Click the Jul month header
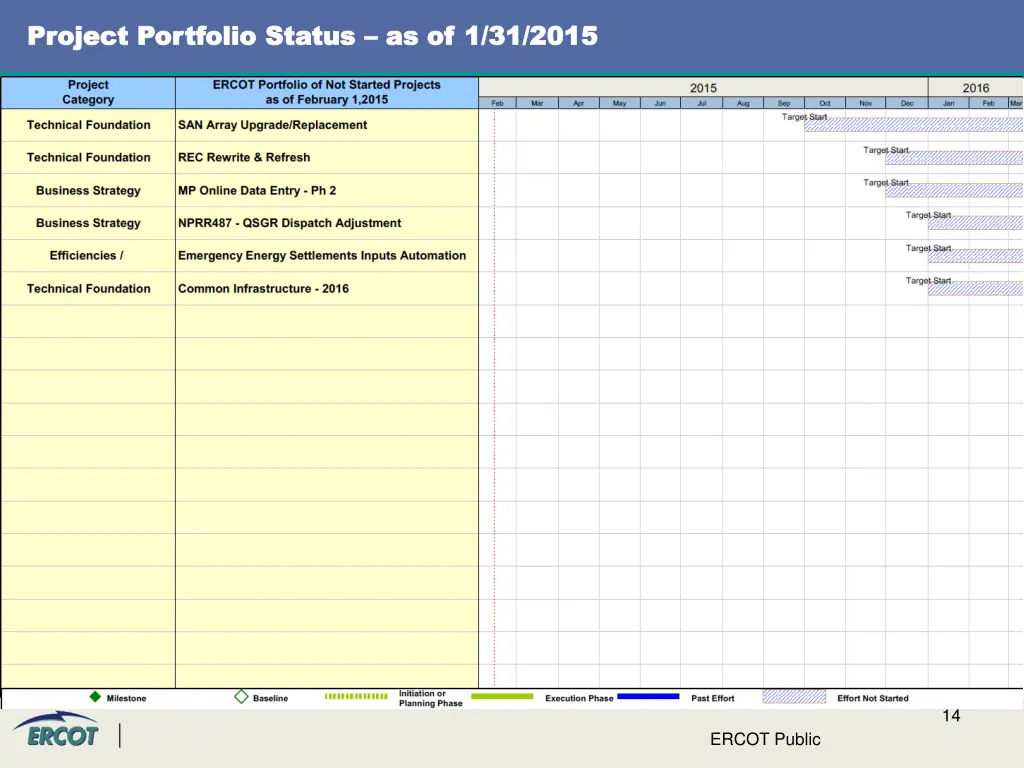 701,103
